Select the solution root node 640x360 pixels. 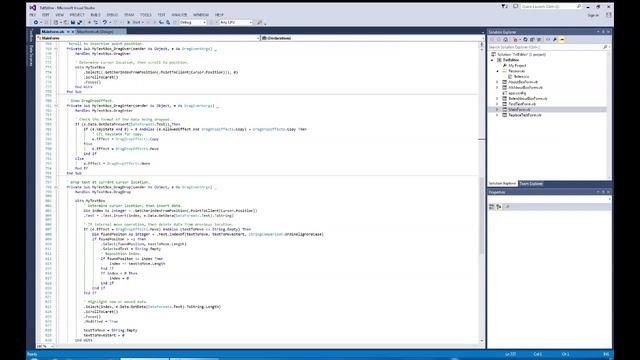tap(521, 54)
